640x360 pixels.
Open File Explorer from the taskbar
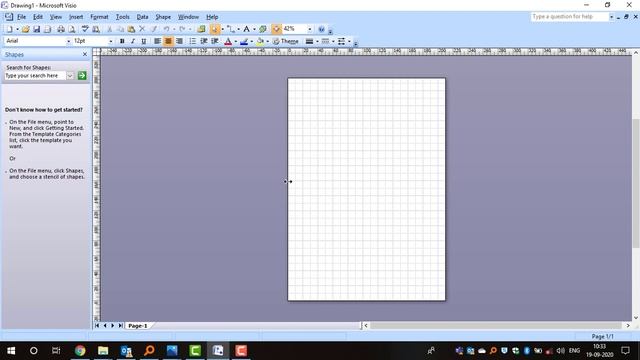(103, 351)
